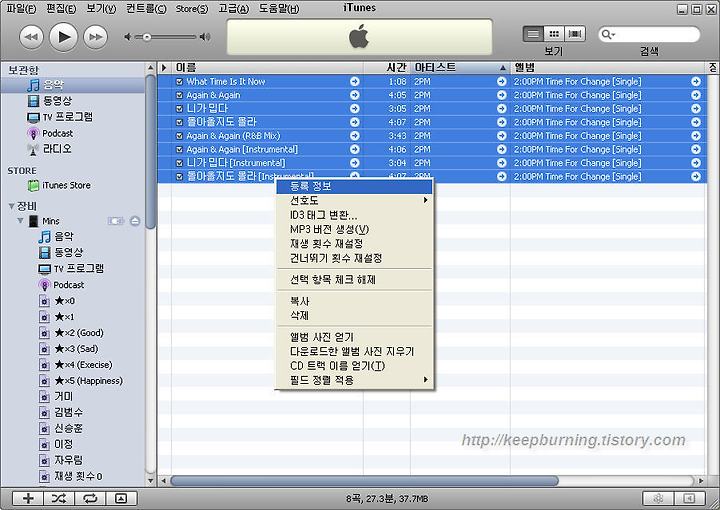Toggle shuffle button at bottom
This screenshot has width=720, height=510.
click(x=59, y=499)
